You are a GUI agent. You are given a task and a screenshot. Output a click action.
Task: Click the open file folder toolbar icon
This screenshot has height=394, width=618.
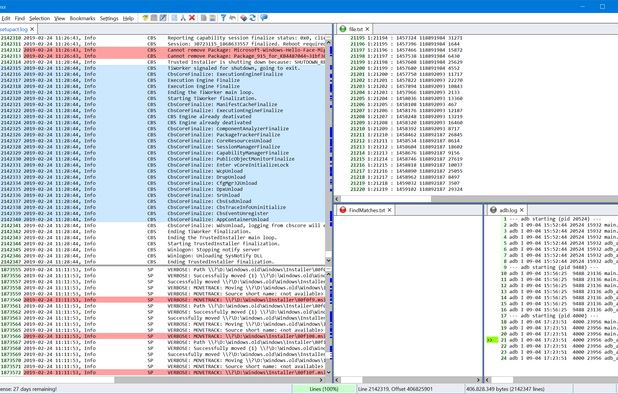[x=145, y=18]
